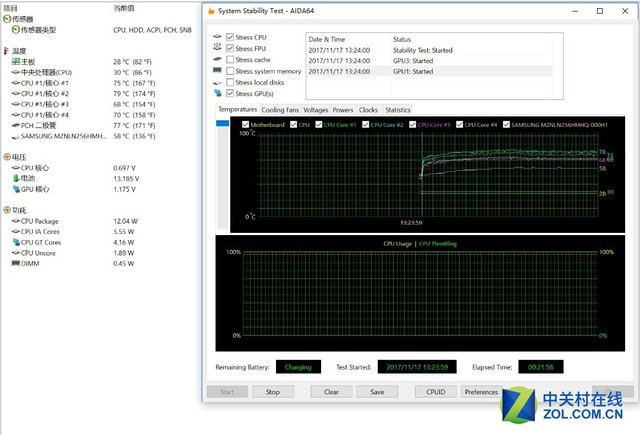Enable the Stress cache checkbox
Image resolution: width=640 pixels, height=435 pixels.
[x=232, y=59]
